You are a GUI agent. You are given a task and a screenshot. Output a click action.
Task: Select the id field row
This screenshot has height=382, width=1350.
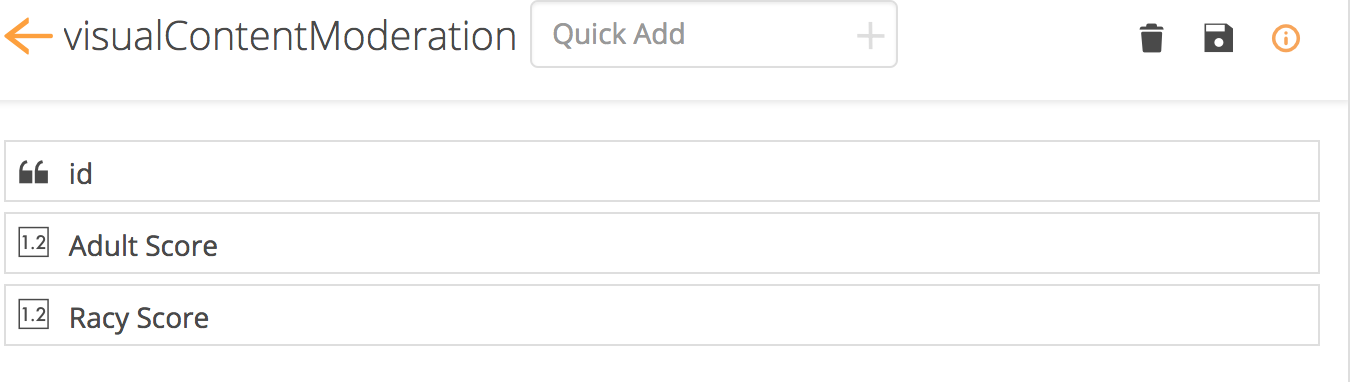click(x=662, y=172)
